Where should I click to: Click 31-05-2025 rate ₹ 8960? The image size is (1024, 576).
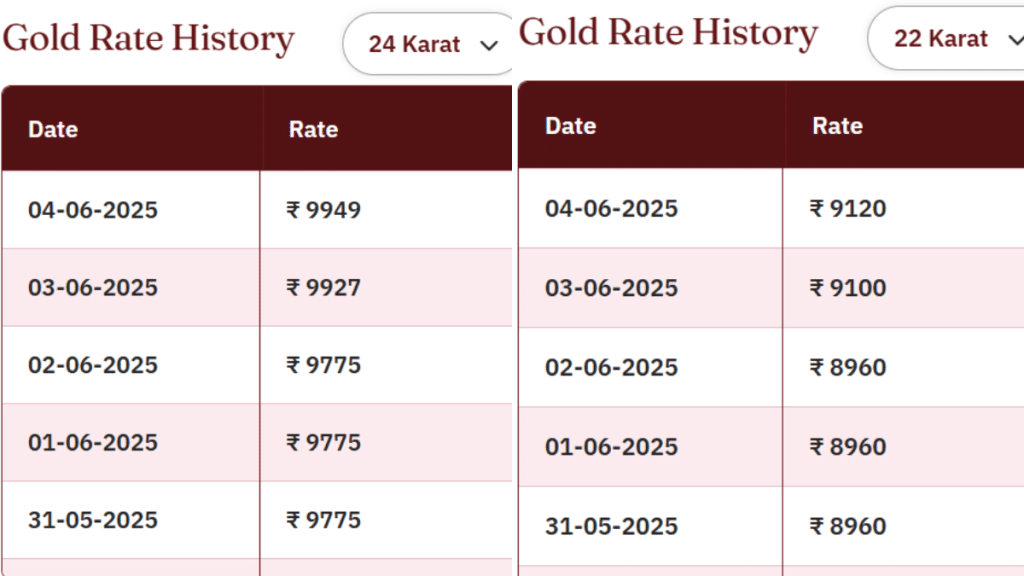pos(848,526)
